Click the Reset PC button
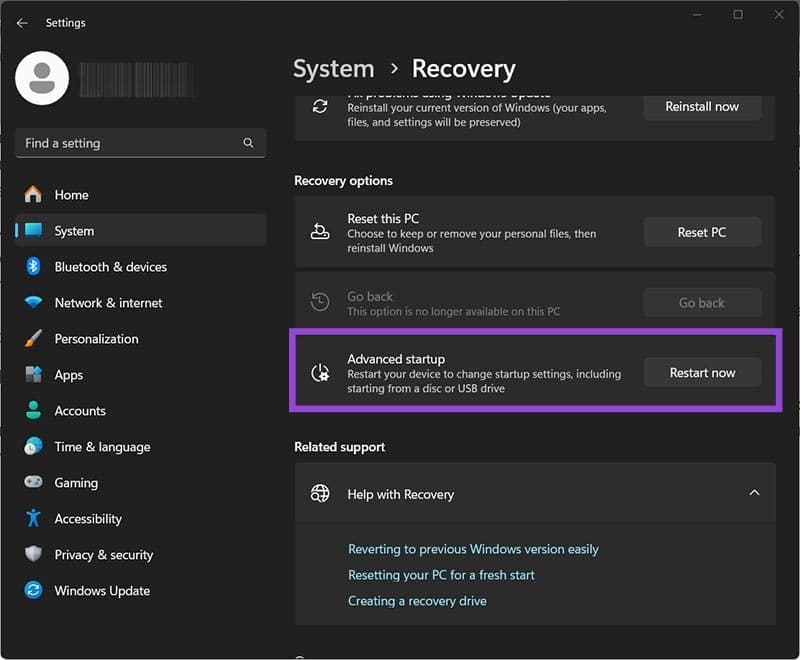Viewport: 800px width, 660px height. pyautogui.click(x=701, y=232)
